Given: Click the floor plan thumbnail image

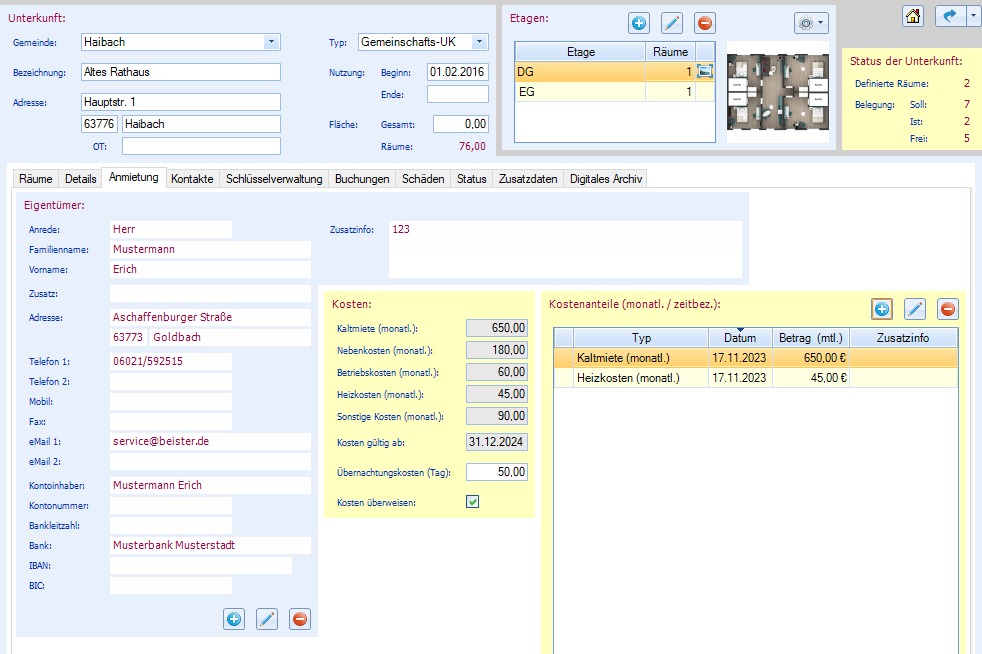Looking at the screenshot, I should click(779, 95).
